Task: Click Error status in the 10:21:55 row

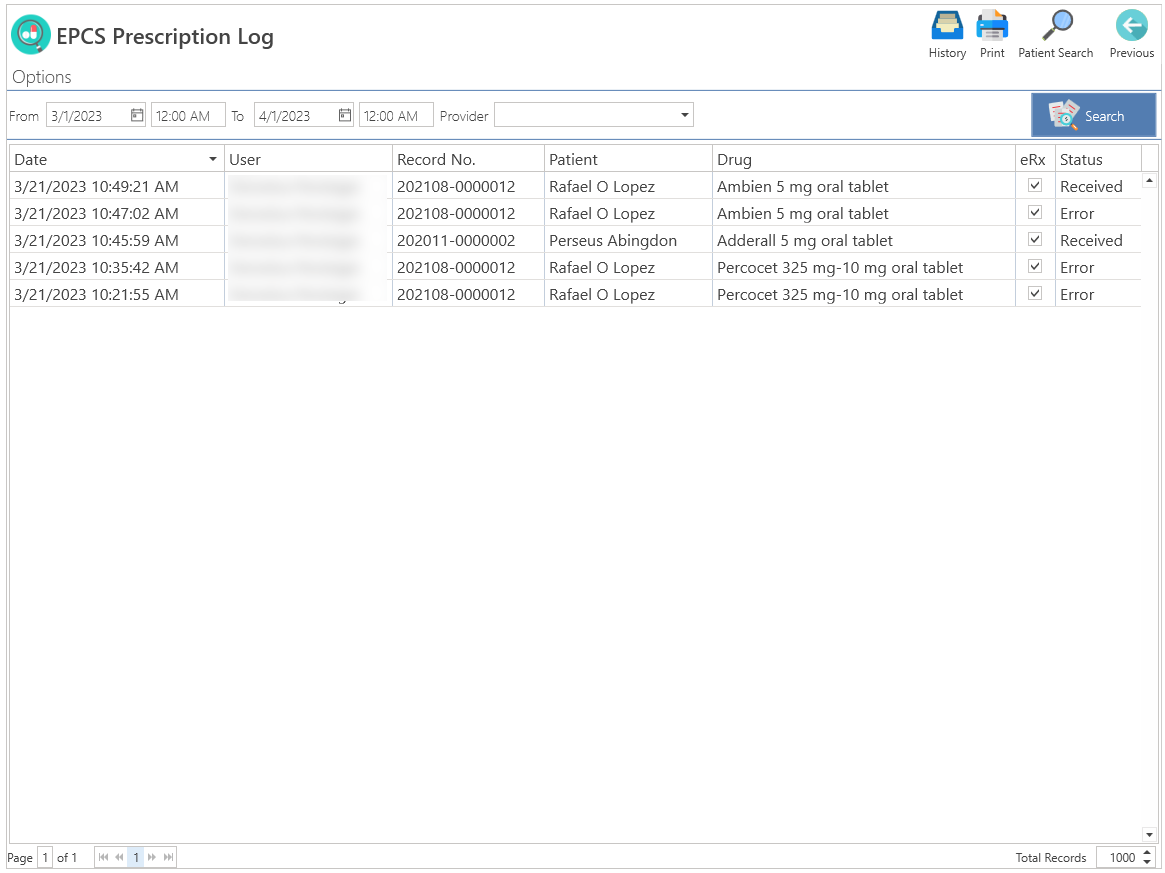Action: 1077,295
